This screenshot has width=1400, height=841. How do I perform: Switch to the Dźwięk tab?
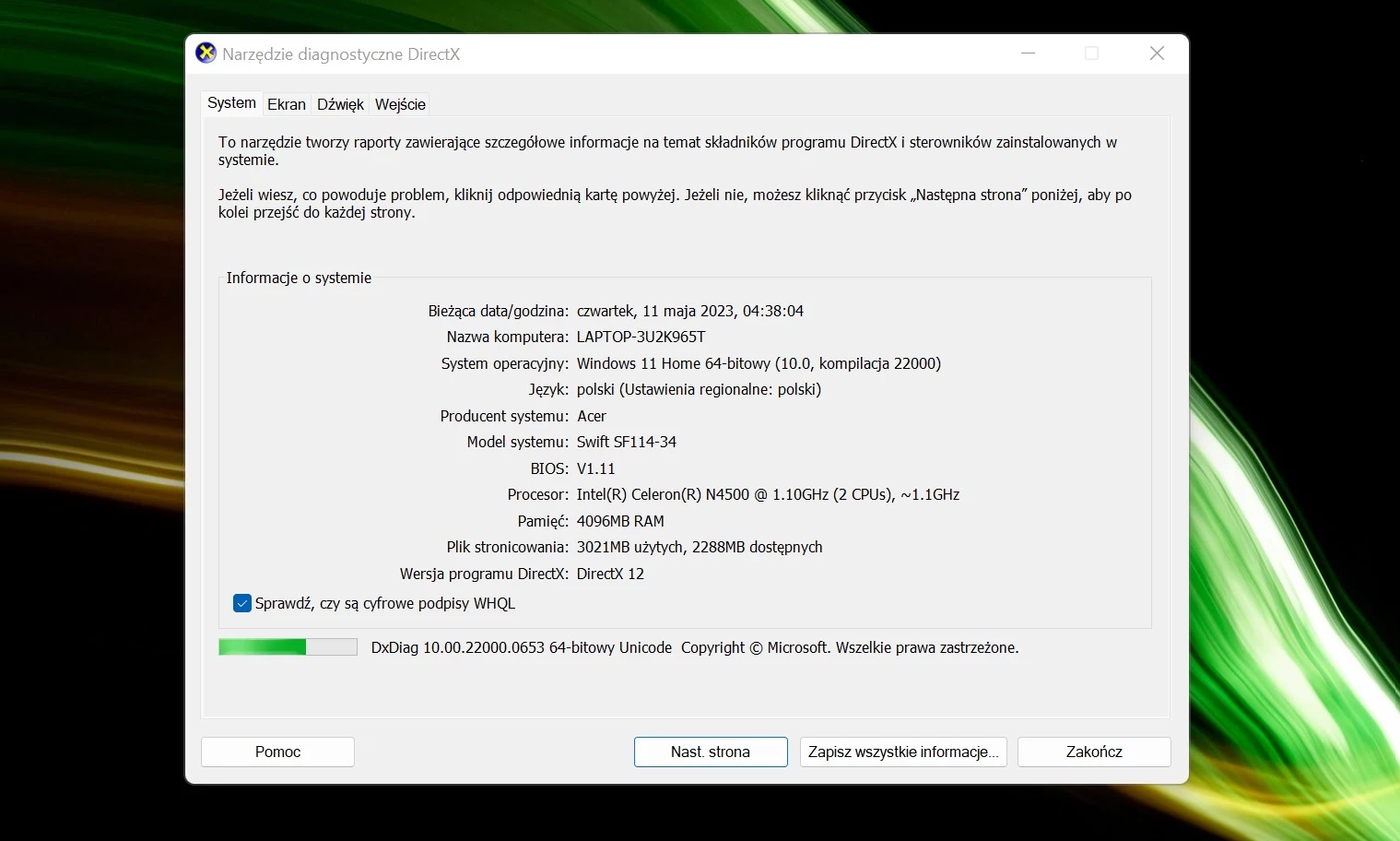pyautogui.click(x=340, y=104)
